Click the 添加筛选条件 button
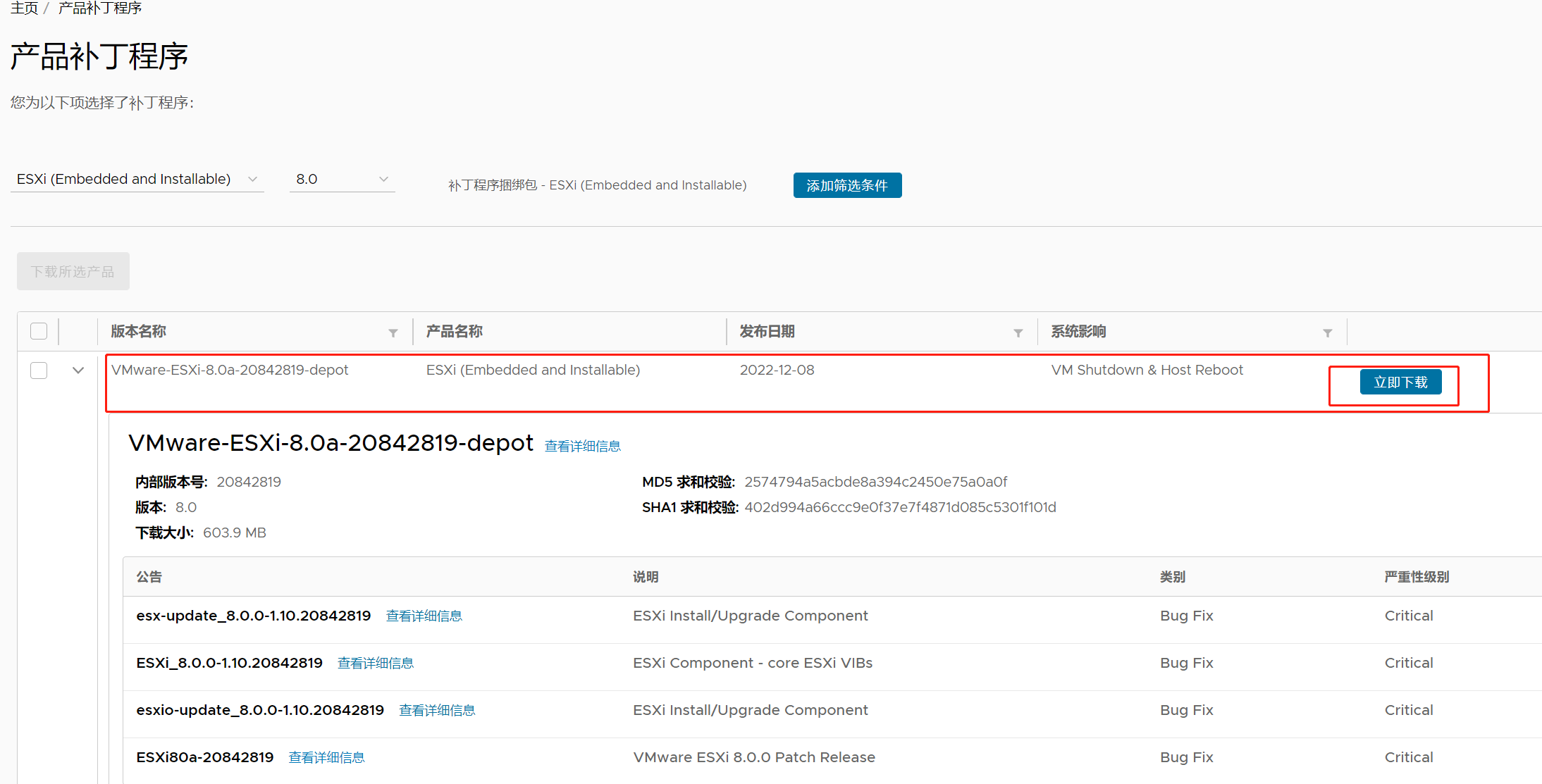 pyautogui.click(x=847, y=185)
